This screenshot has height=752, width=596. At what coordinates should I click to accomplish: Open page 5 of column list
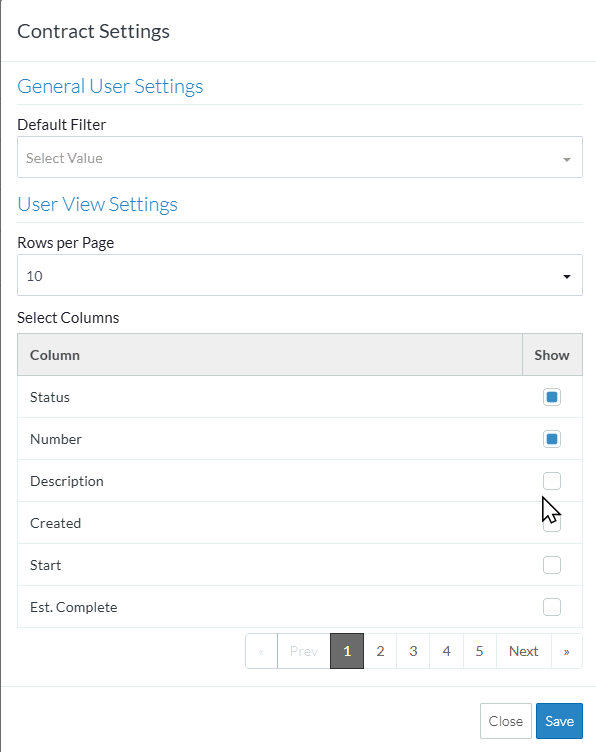tap(479, 651)
